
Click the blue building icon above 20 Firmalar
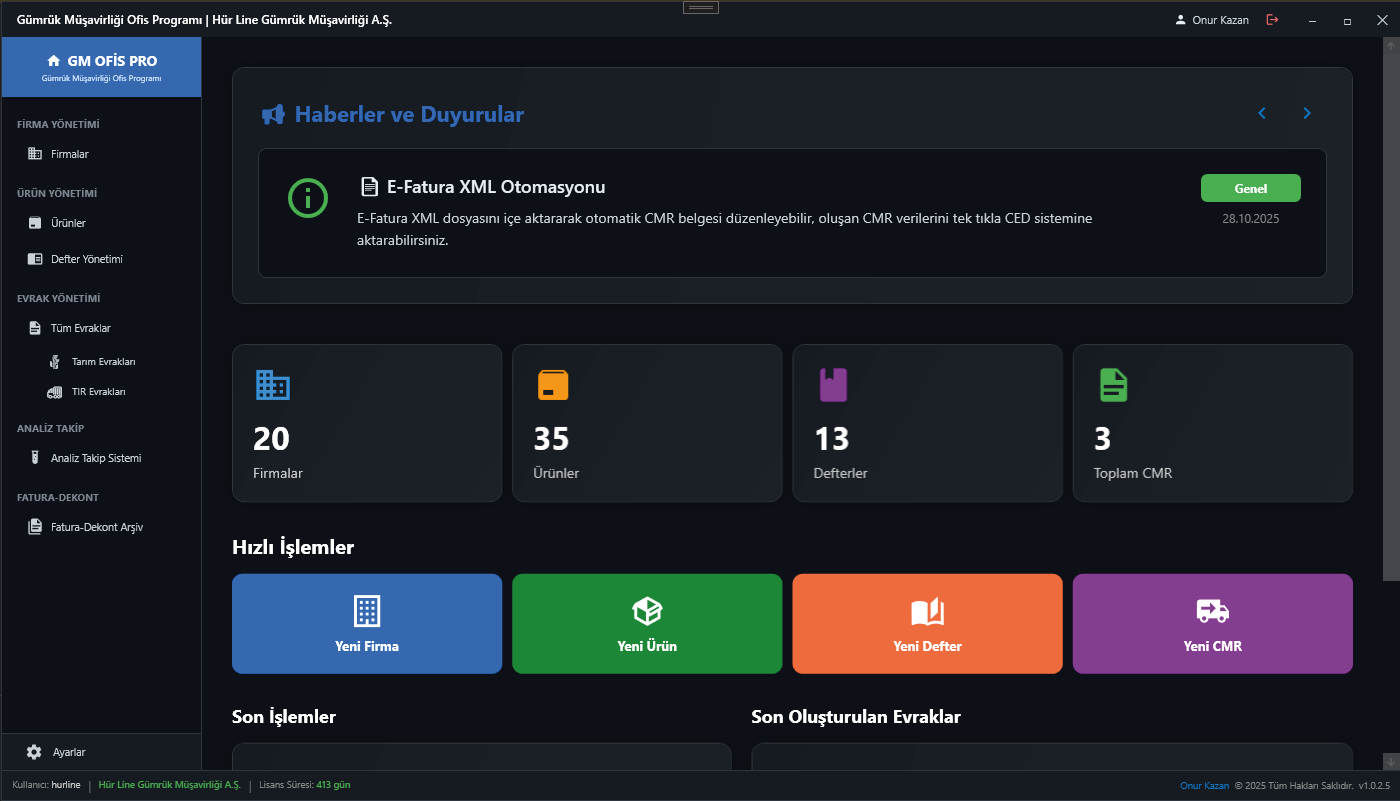272,385
